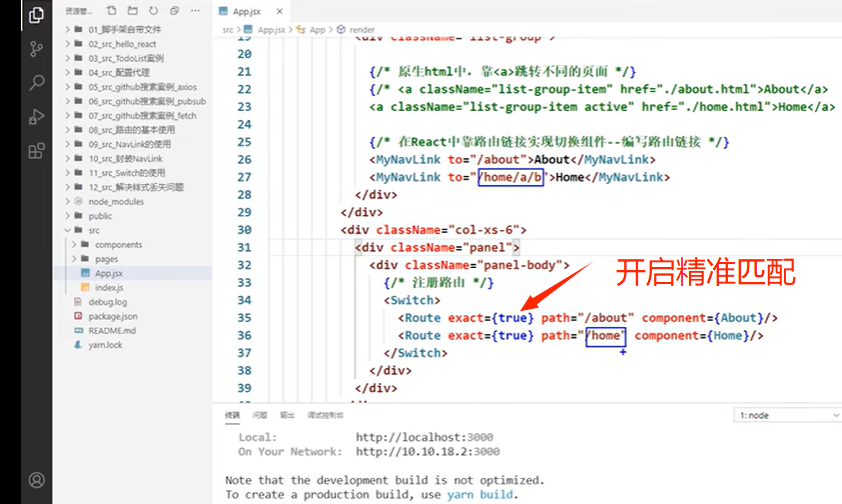Expand folder 07_src_github搜索案例_fetch

coord(142,115)
